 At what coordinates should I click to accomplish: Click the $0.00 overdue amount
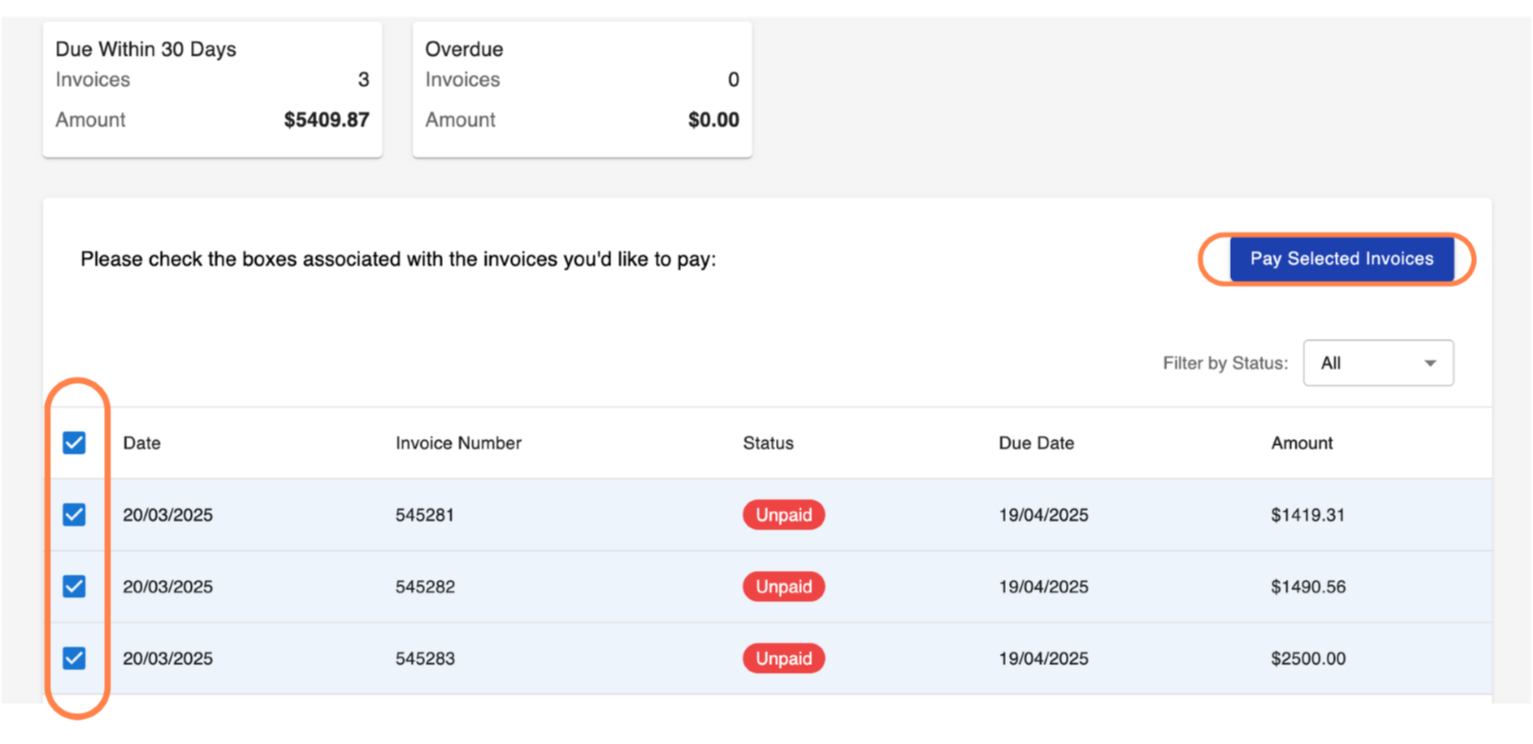pos(714,120)
